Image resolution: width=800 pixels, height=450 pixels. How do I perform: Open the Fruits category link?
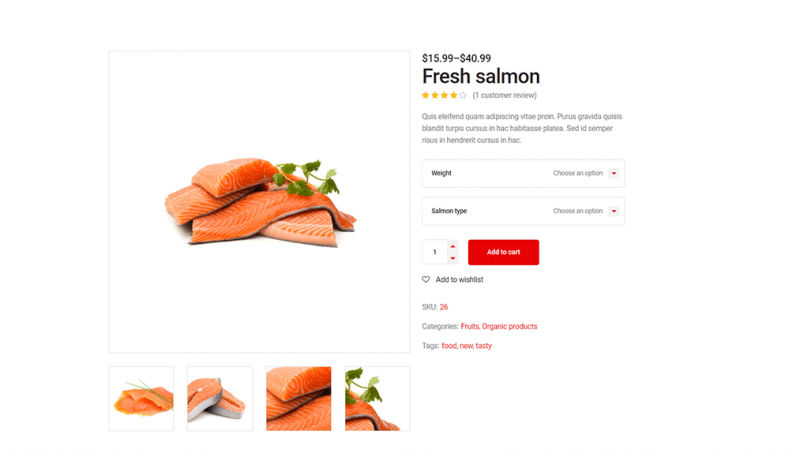pos(469,327)
